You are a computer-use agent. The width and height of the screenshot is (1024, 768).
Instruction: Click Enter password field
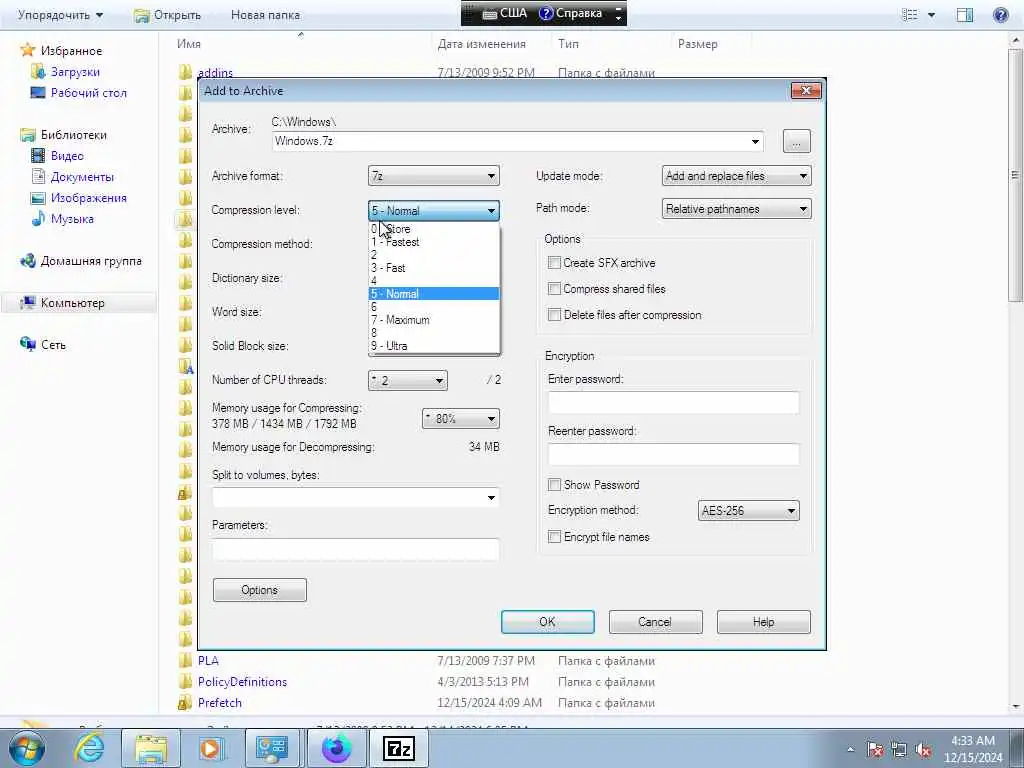click(673, 402)
